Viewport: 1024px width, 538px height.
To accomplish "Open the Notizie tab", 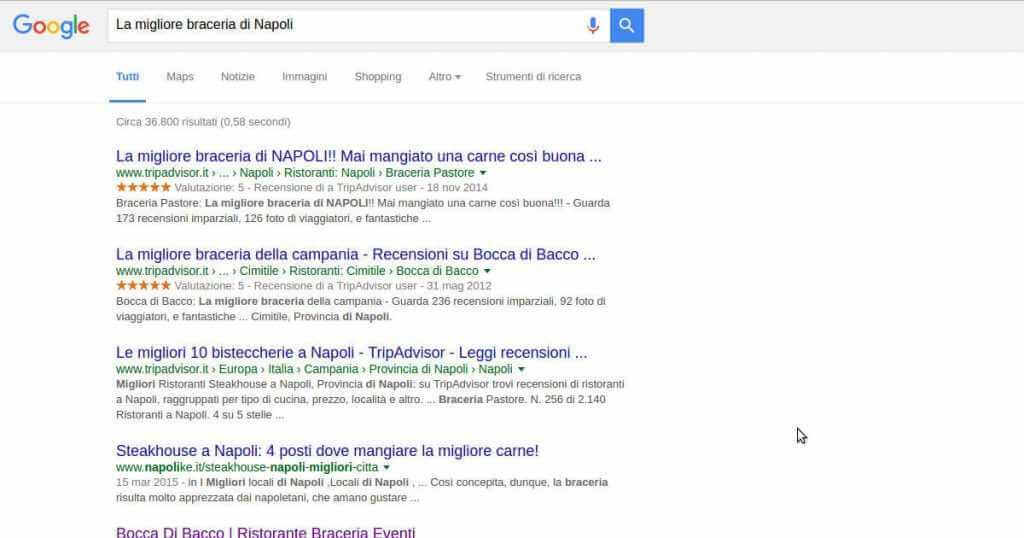I will pyautogui.click(x=238, y=76).
